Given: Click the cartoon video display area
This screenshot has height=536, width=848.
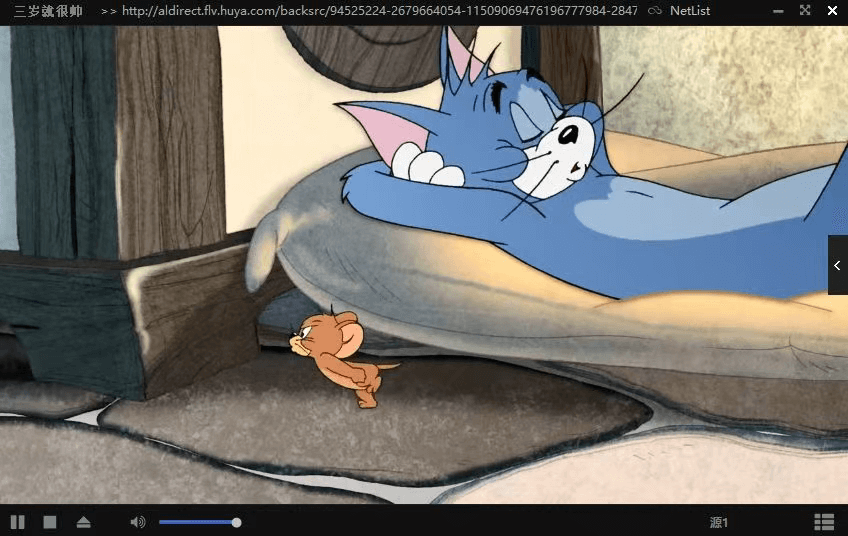Looking at the screenshot, I should [x=424, y=265].
